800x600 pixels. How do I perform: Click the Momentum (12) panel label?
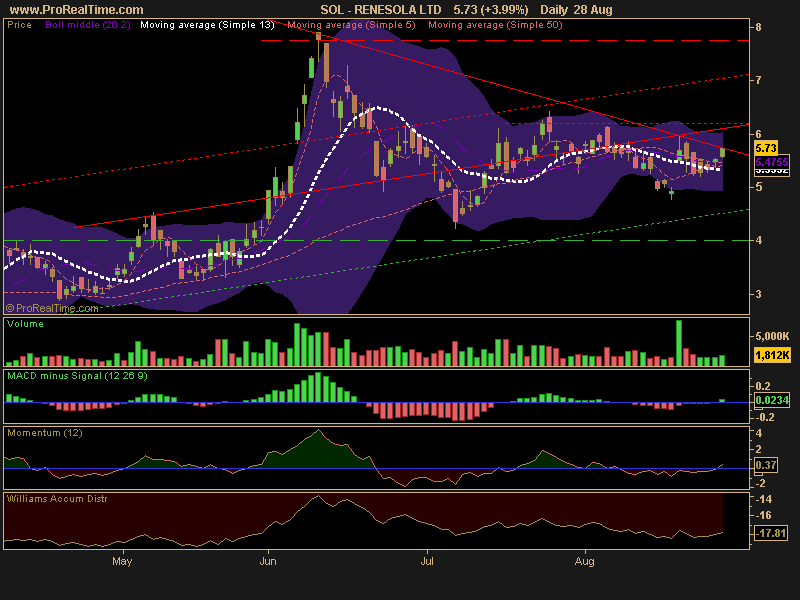45,433
